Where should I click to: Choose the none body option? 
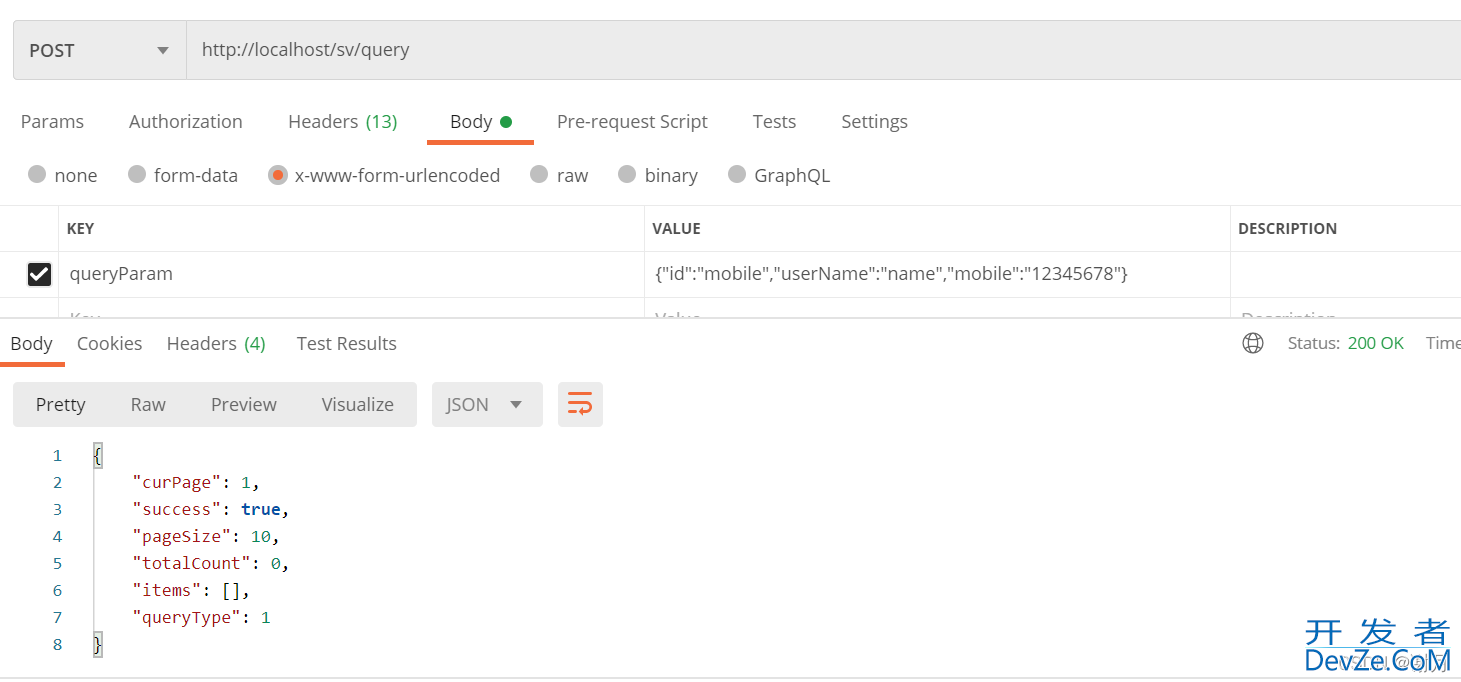[38, 175]
